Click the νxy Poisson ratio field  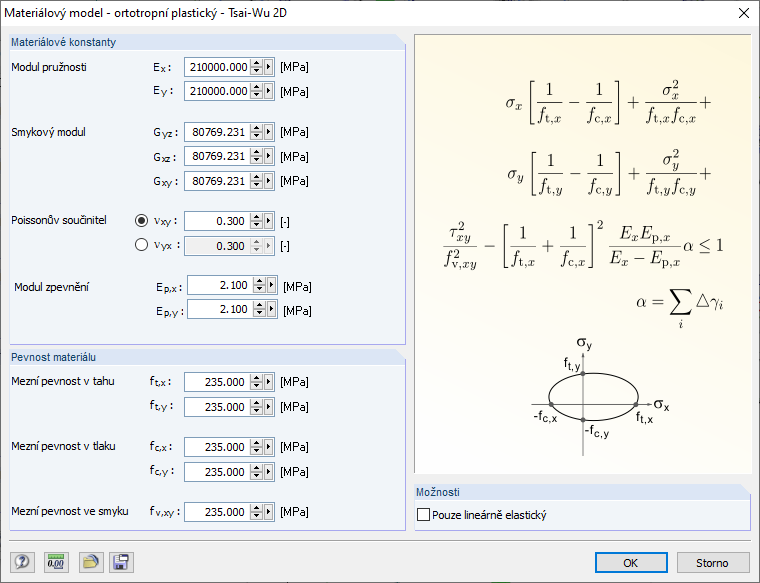pos(218,221)
